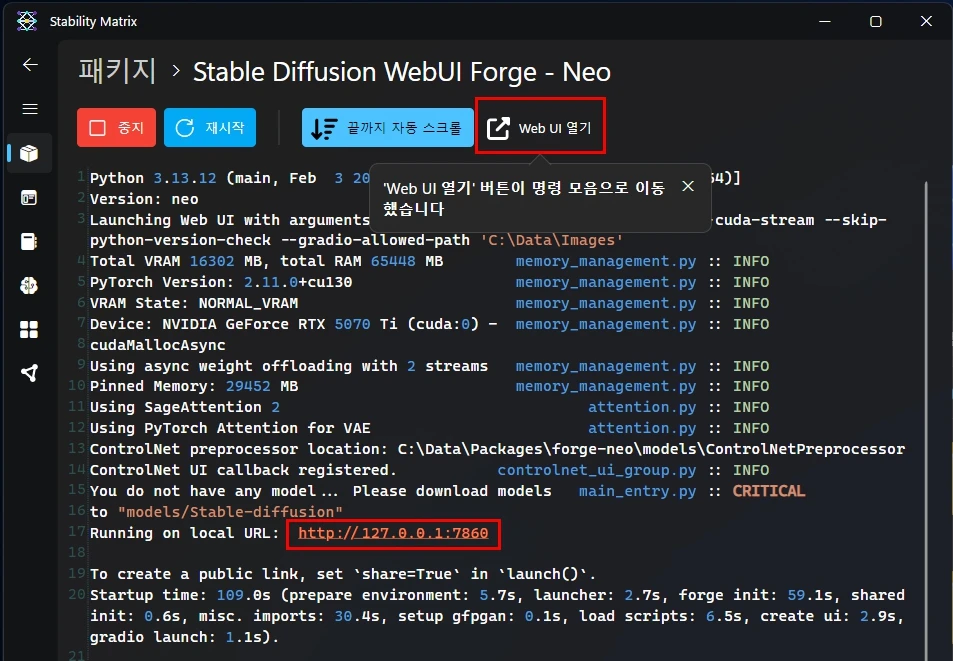
Task: Click the 'Pinned Memory: 29452 MB' line
Action: click(x=194, y=386)
